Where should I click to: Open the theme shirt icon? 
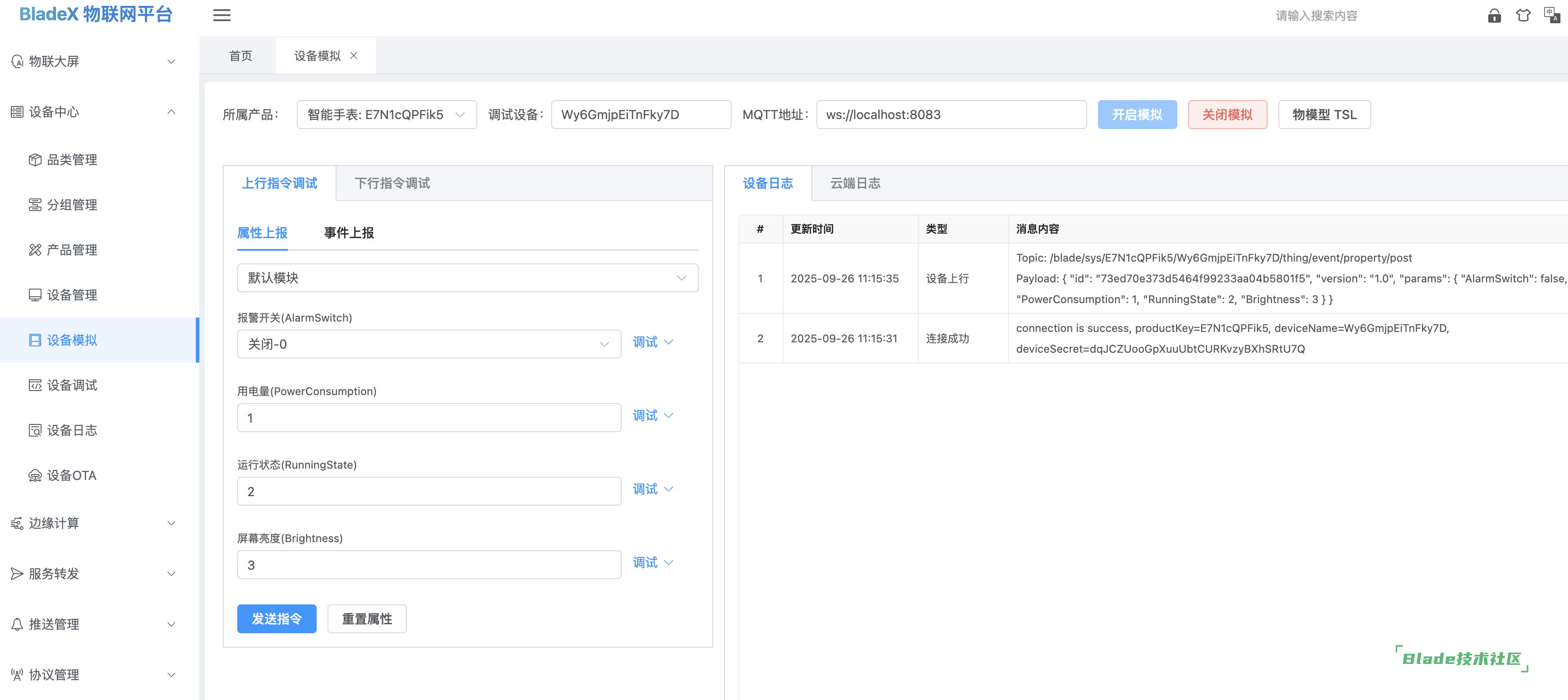point(1523,15)
